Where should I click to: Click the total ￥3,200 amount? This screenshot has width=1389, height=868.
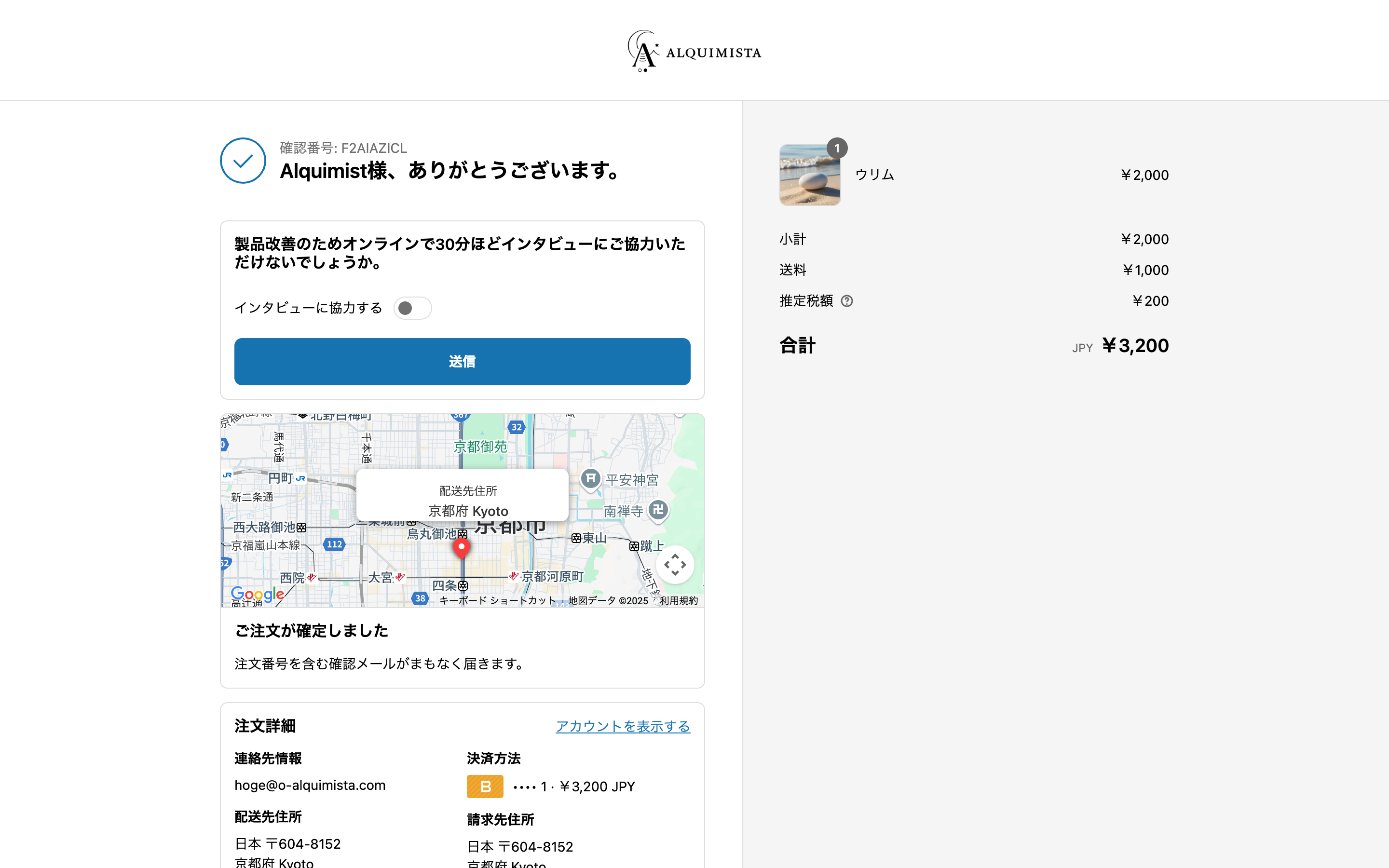[1135, 346]
